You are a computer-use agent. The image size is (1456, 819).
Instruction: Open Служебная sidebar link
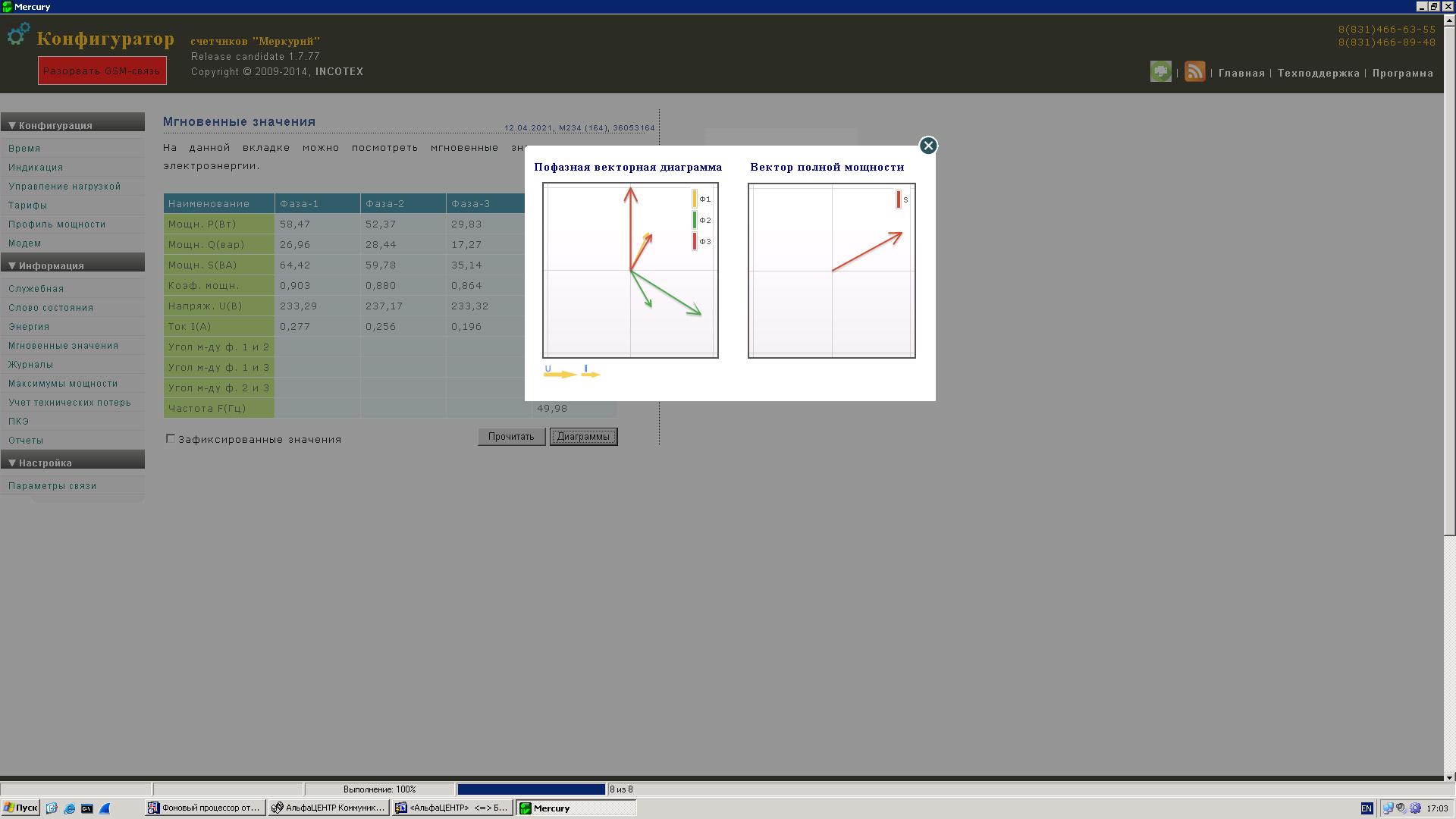coord(36,289)
